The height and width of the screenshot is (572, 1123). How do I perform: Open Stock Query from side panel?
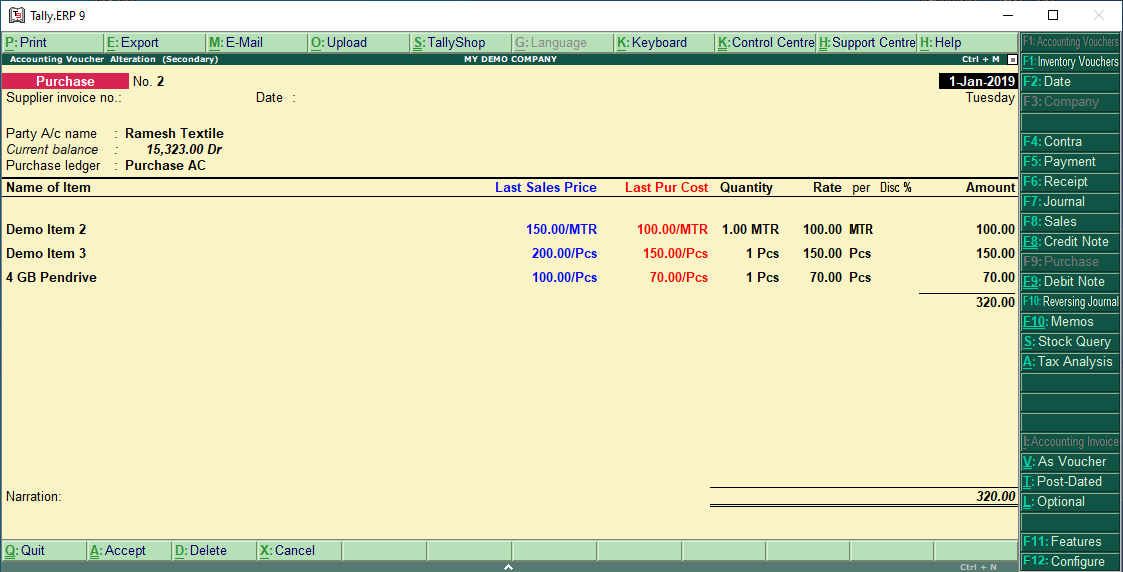point(1070,342)
